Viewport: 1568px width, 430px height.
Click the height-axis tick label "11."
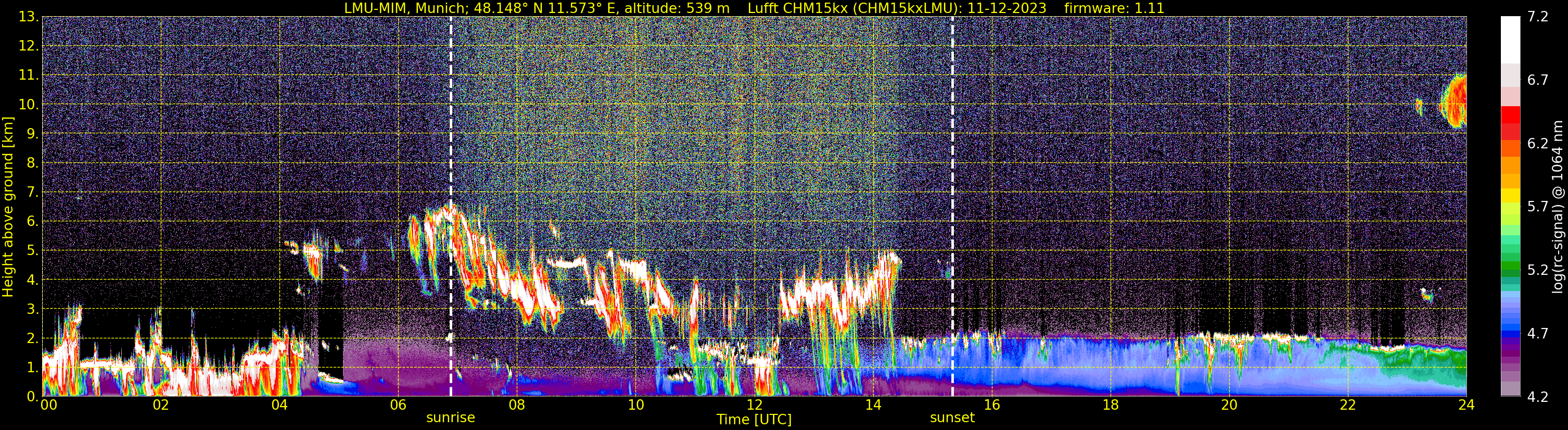pos(29,75)
